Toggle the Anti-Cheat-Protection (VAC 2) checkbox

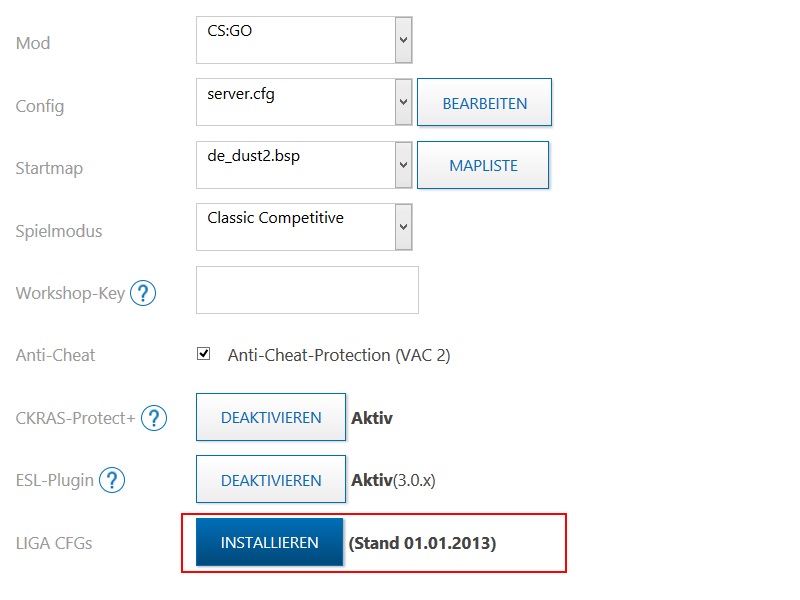tap(204, 354)
